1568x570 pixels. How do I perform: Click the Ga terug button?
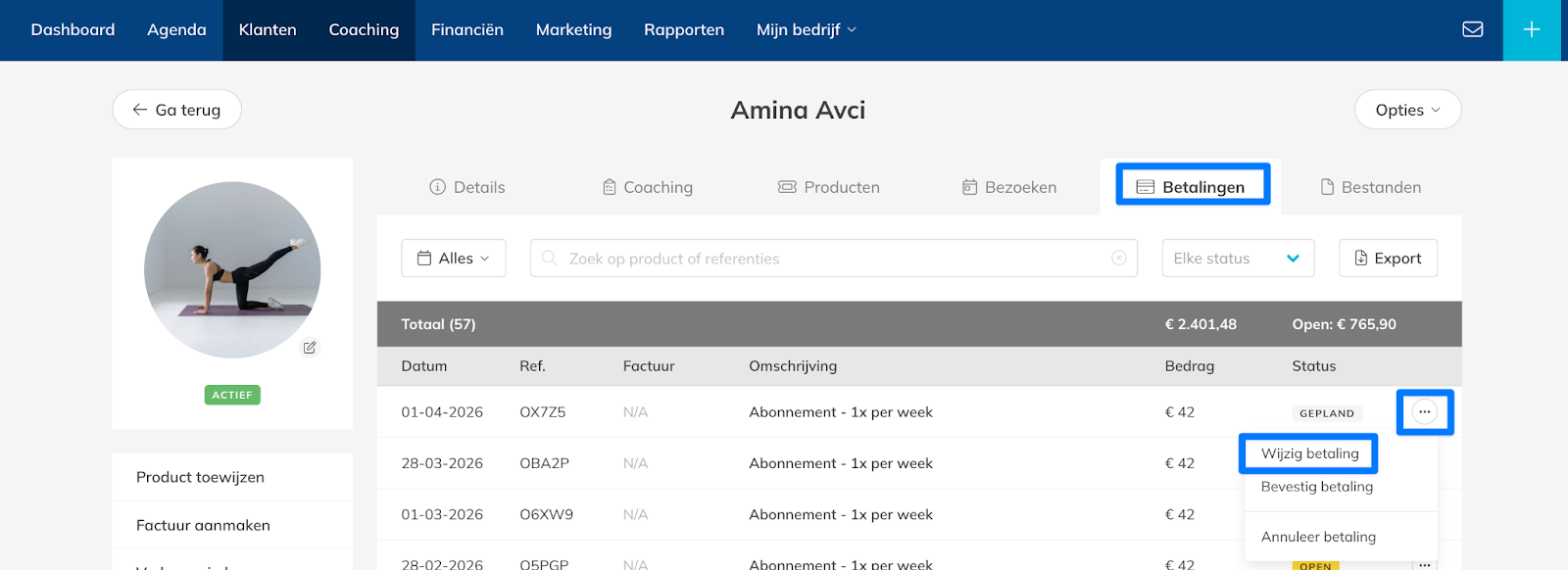(176, 110)
